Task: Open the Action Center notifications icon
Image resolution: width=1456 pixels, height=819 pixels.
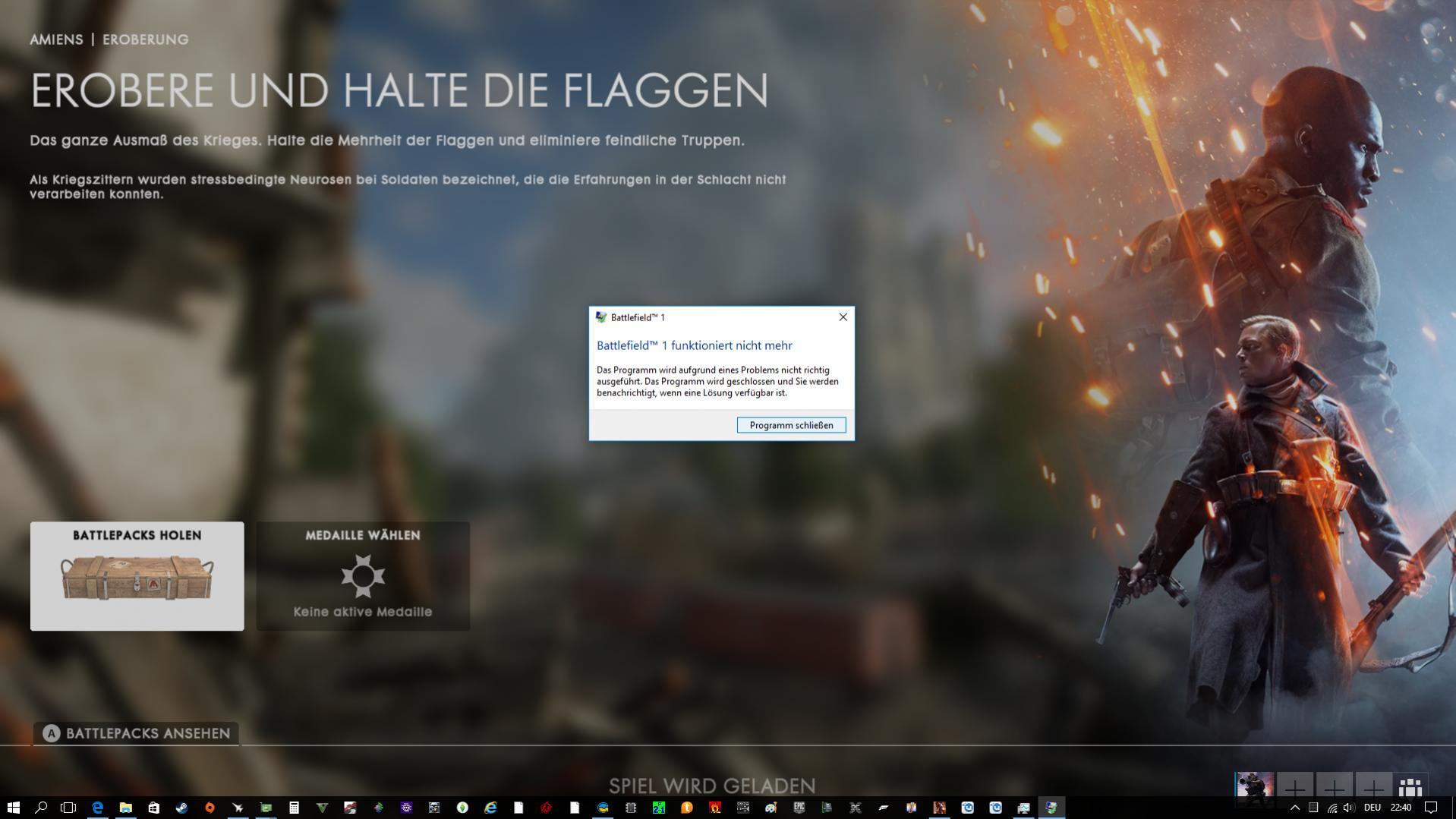Action: (1431, 808)
